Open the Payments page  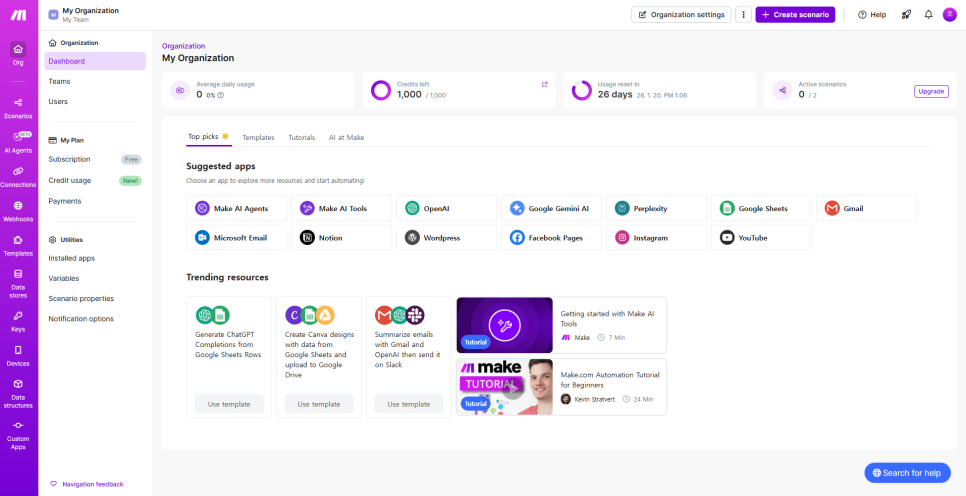pyautogui.click(x=95, y=201)
